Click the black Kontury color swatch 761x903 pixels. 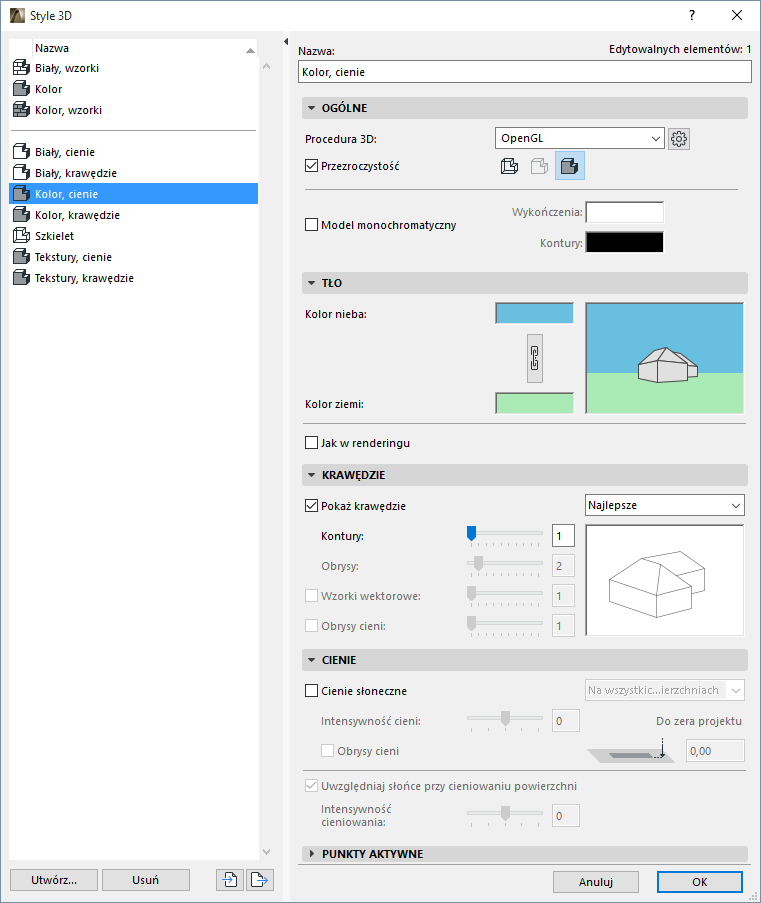pos(624,242)
